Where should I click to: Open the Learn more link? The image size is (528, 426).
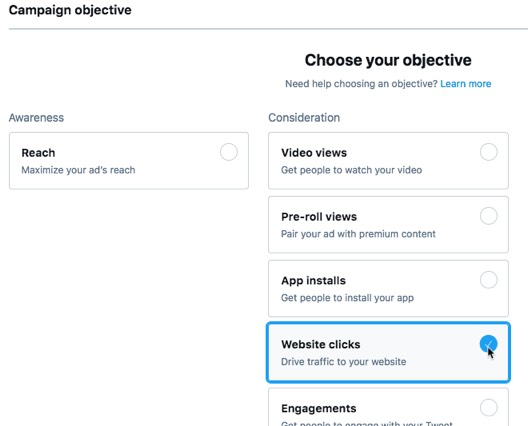pos(466,84)
